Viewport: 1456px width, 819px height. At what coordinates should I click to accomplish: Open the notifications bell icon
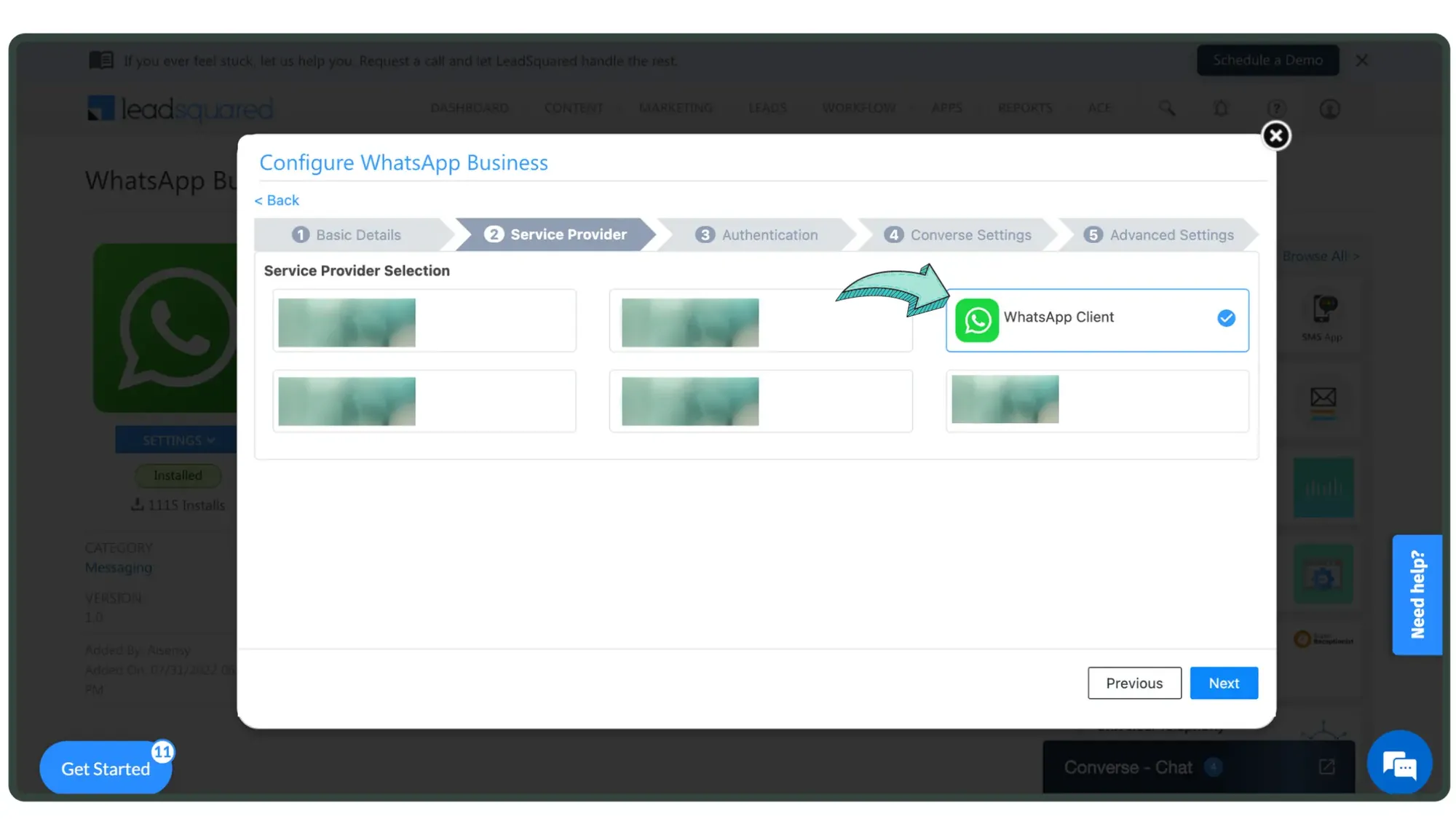(1221, 108)
